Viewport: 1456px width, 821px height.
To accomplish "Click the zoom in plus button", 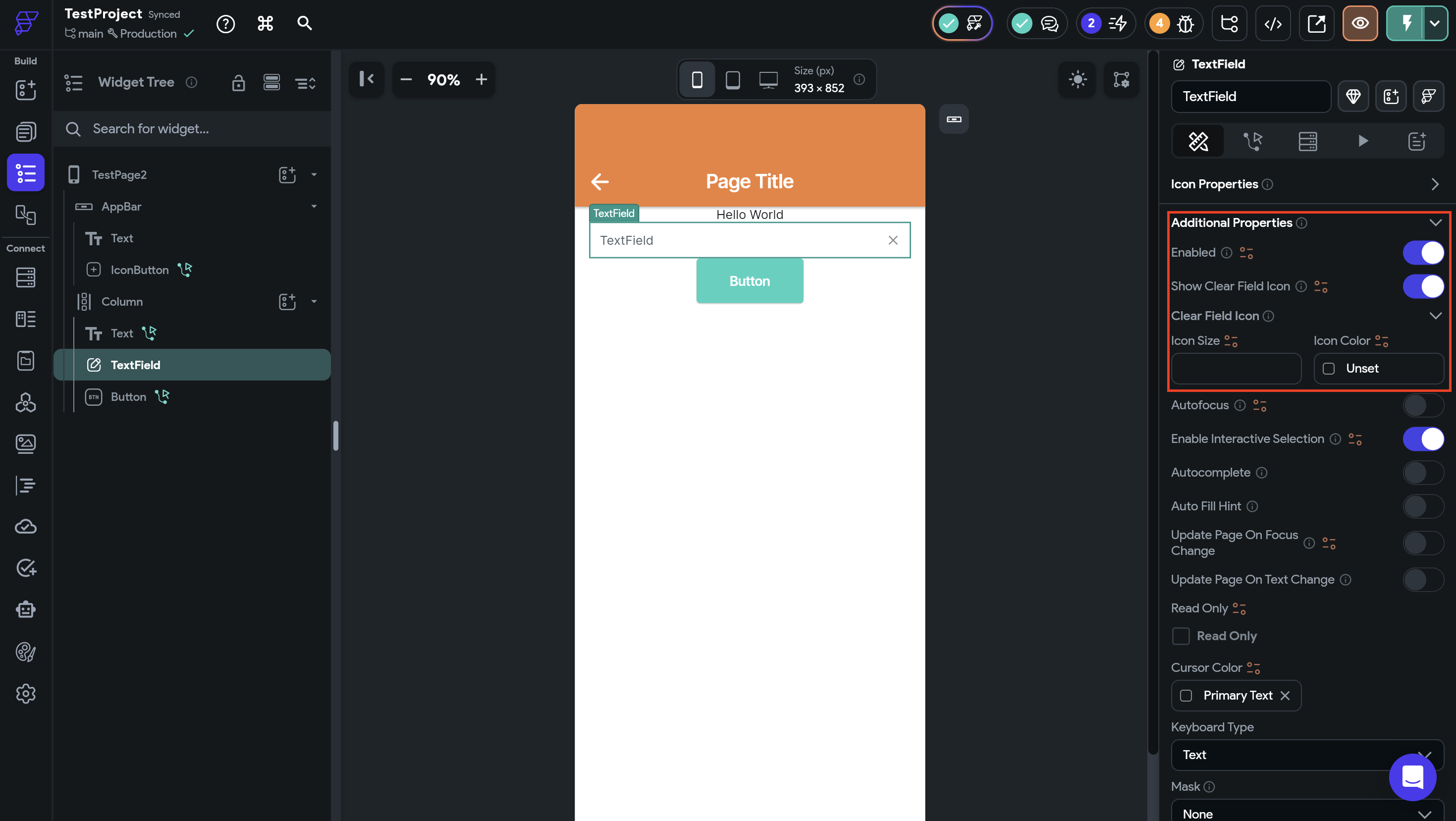I will click(x=481, y=80).
